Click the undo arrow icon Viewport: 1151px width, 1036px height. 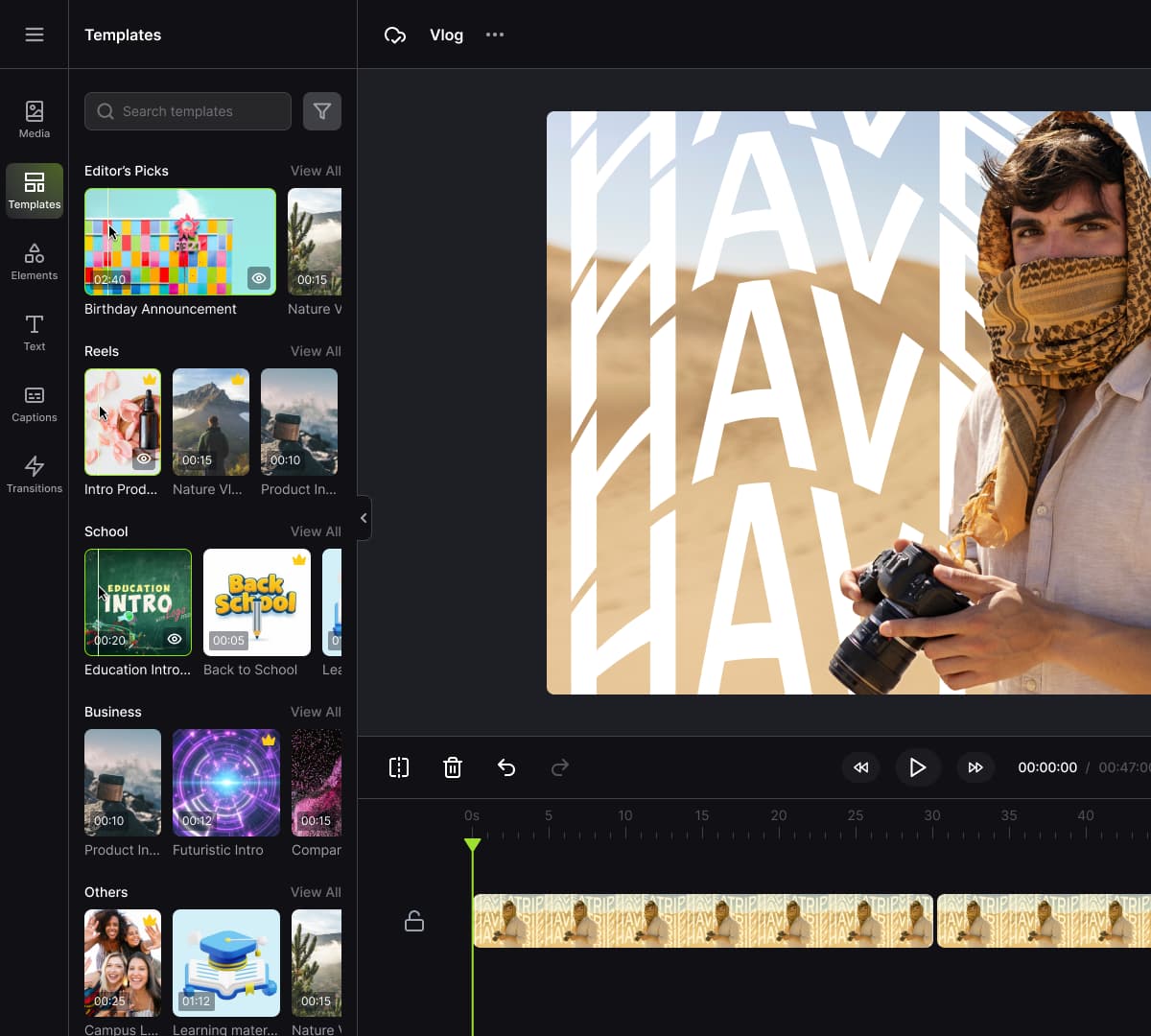pos(506,767)
